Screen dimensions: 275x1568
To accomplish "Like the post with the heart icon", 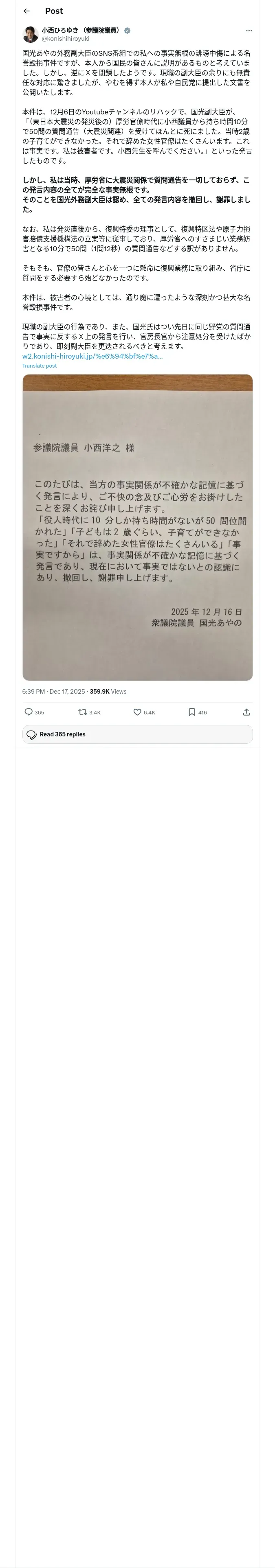I will pyautogui.click(x=137, y=712).
